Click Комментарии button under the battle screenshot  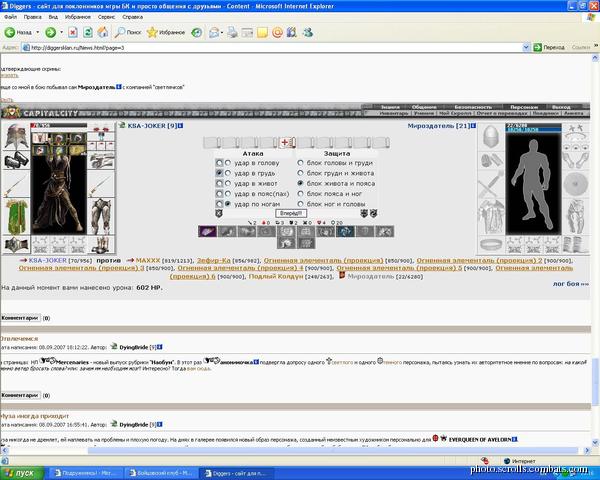(x=20, y=318)
